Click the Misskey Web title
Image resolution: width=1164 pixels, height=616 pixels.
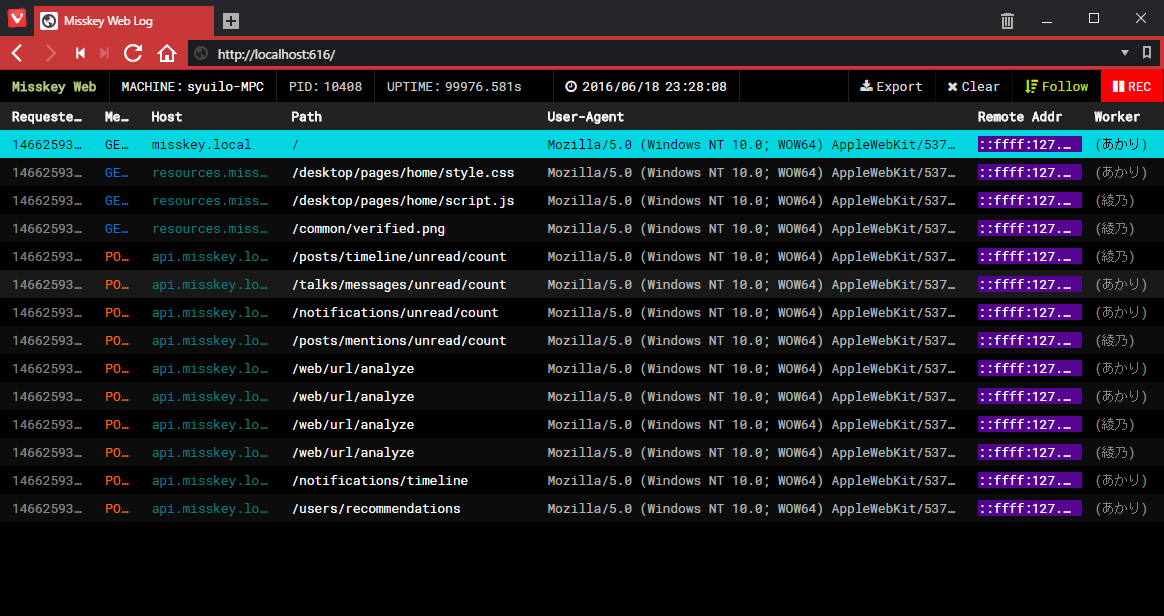54,87
